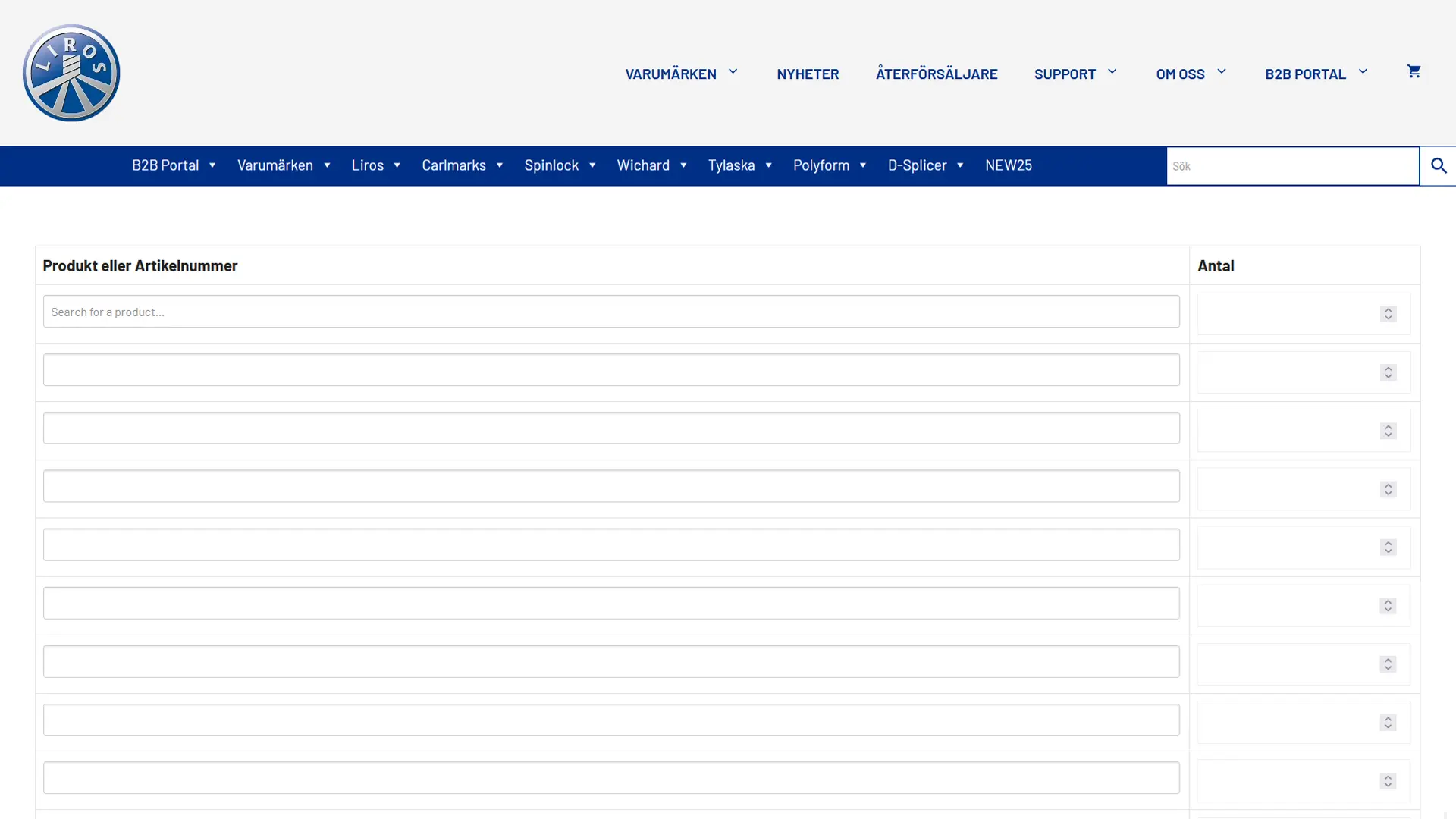Screen dimensions: 1456x819
Task: Focus the 'Search for a product...' field
Action: click(x=610, y=312)
